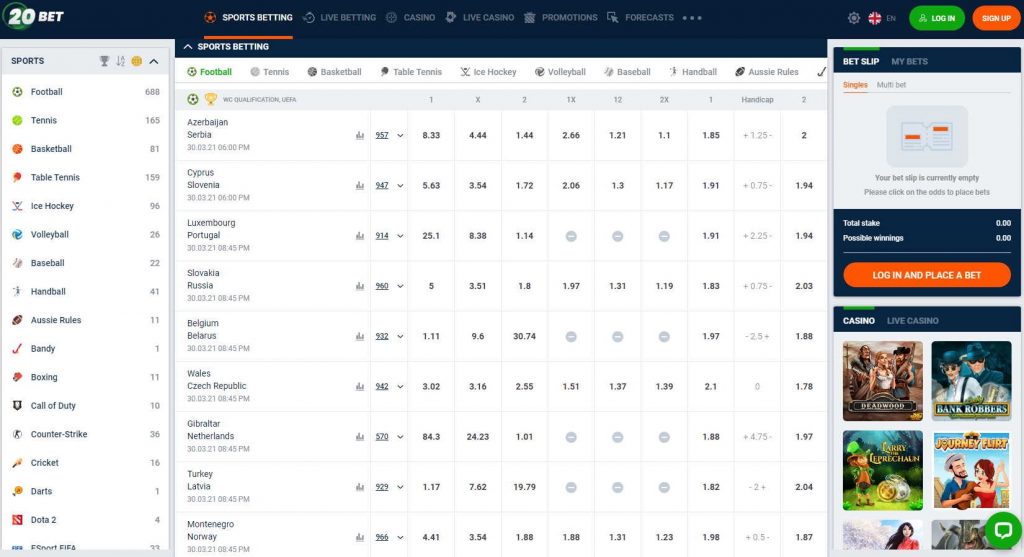Open Live Betting in top navigation
Screen dimensions: 1024x557
coord(340,18)
